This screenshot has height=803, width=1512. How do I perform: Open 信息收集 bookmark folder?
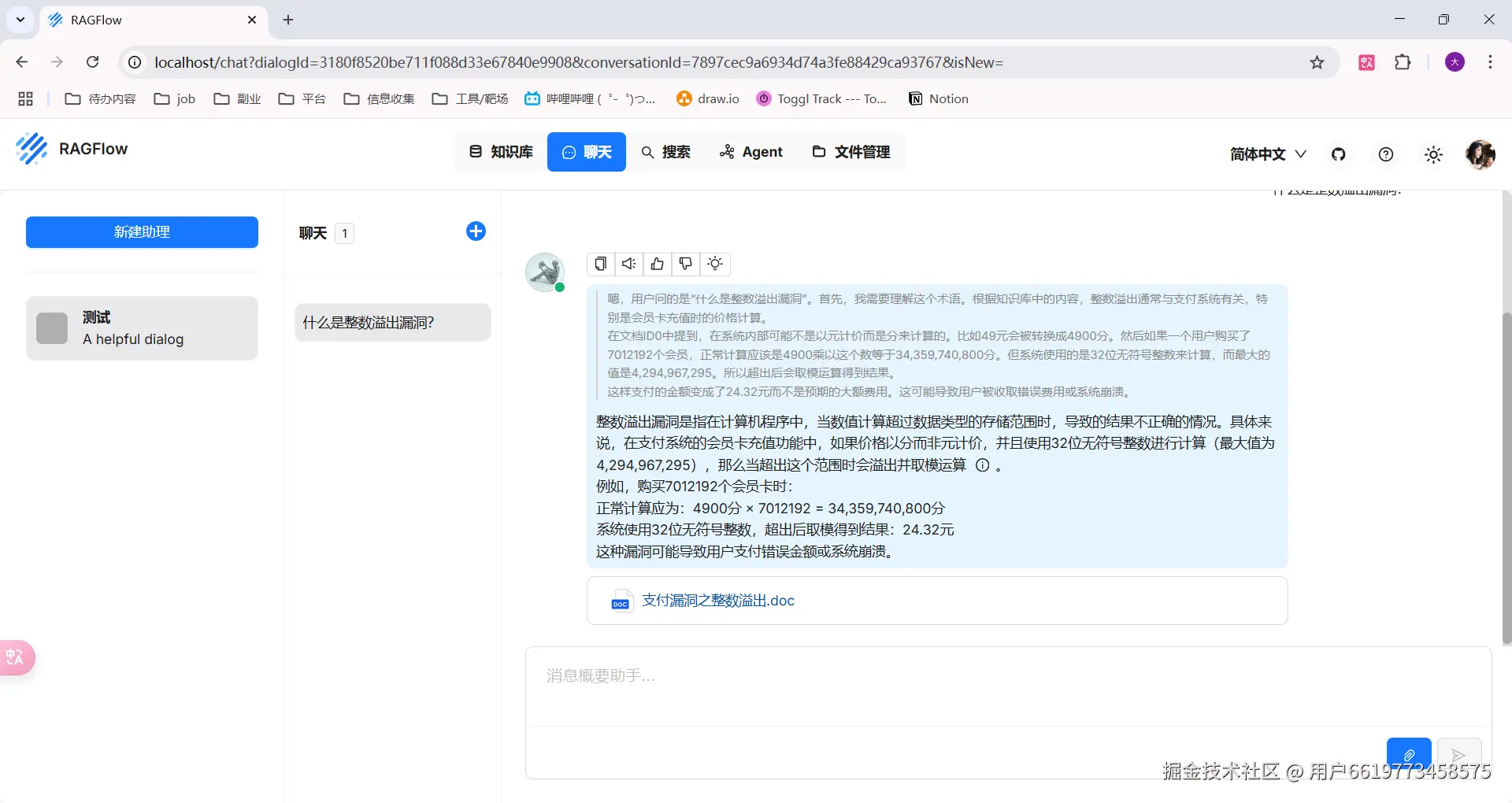tap(380, 98)
